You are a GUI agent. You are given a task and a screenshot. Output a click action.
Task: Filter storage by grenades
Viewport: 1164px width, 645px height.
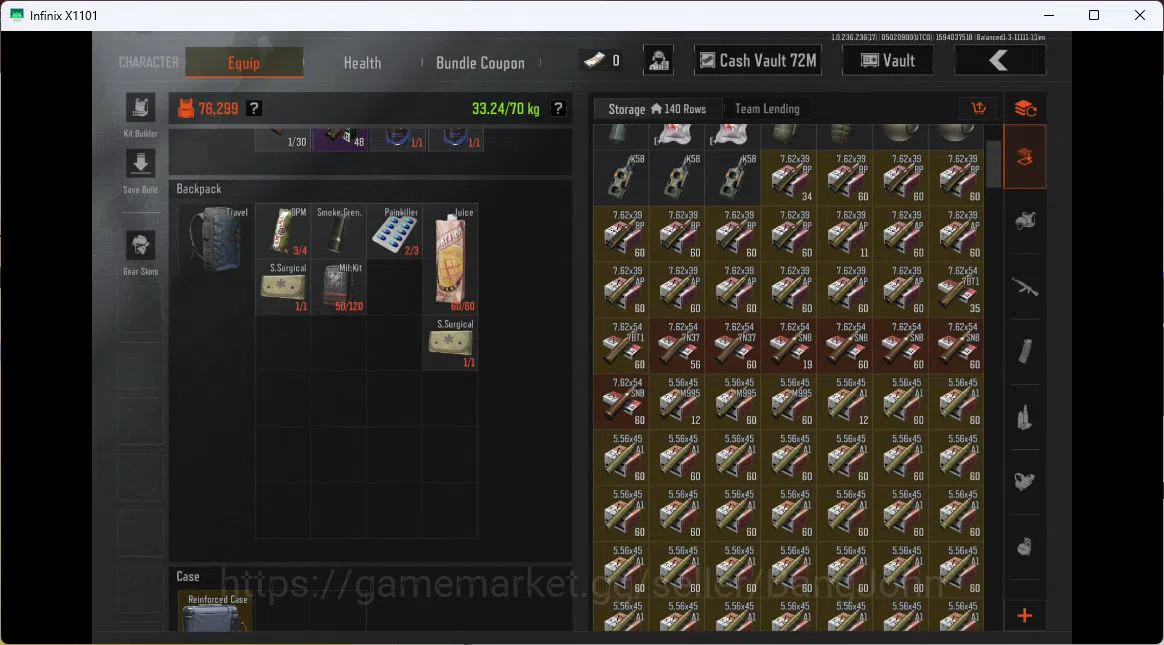[x=1025, y=547]
